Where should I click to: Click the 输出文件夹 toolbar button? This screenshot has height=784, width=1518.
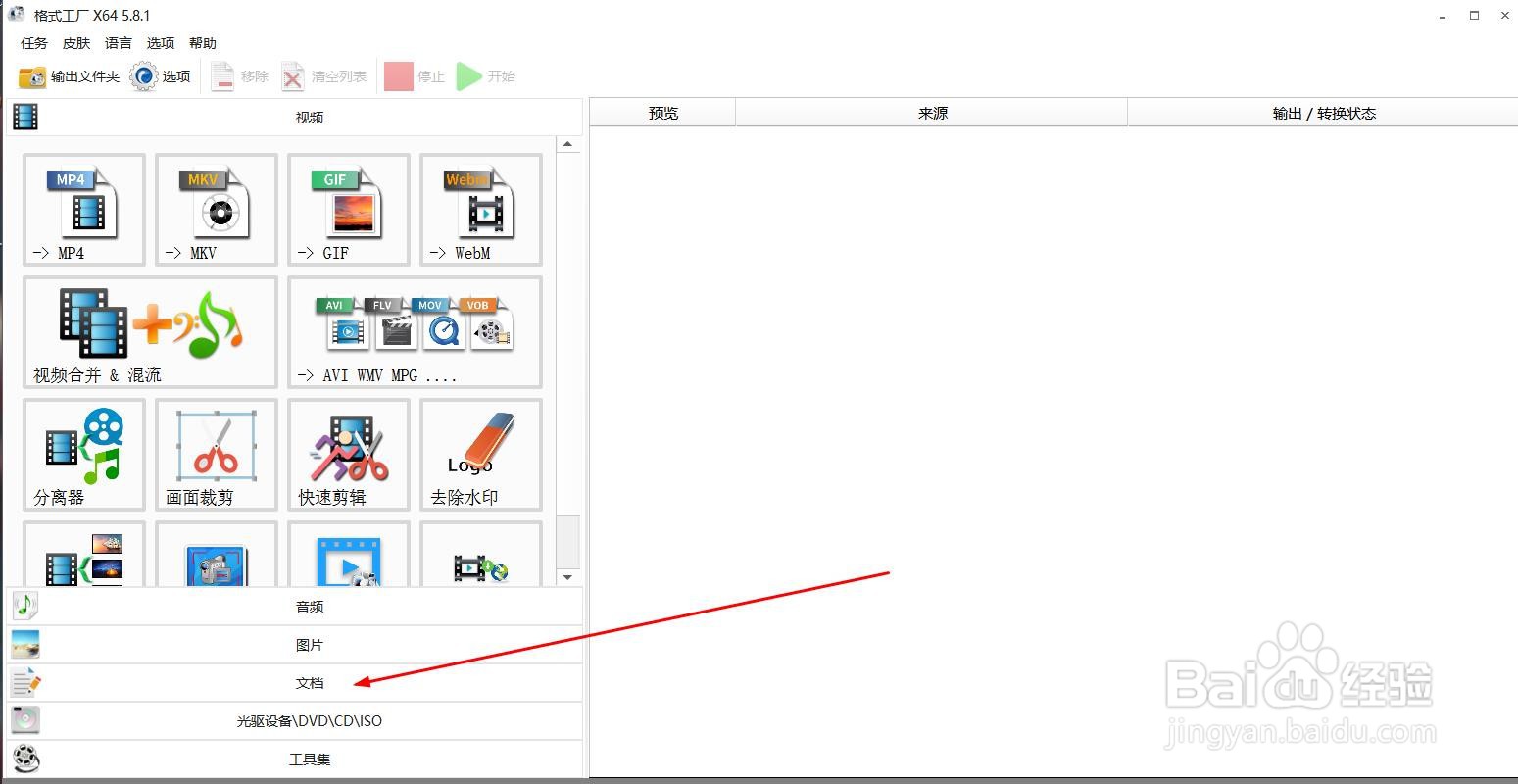pyautogui.click(x=69, y=76)
